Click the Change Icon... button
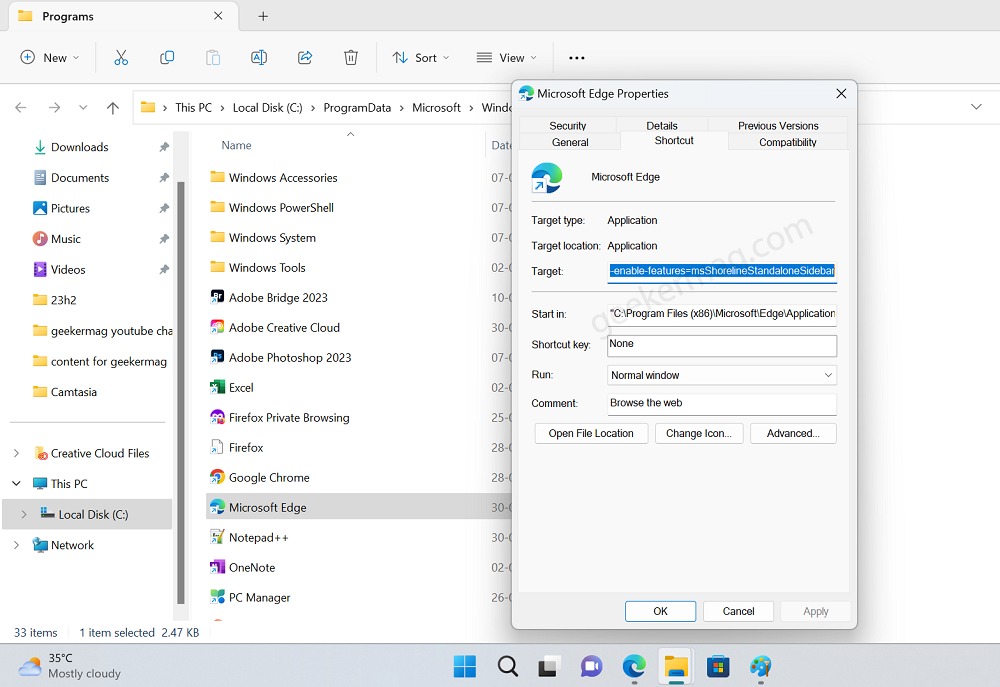Viewport: 1000px width, 687px height. (x=699, y=433)
